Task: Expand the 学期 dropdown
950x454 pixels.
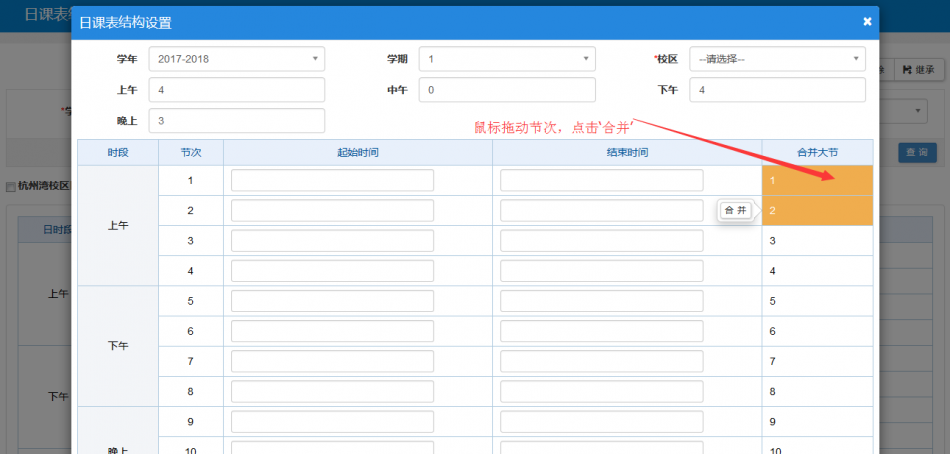Action: (x=506, y=59)
